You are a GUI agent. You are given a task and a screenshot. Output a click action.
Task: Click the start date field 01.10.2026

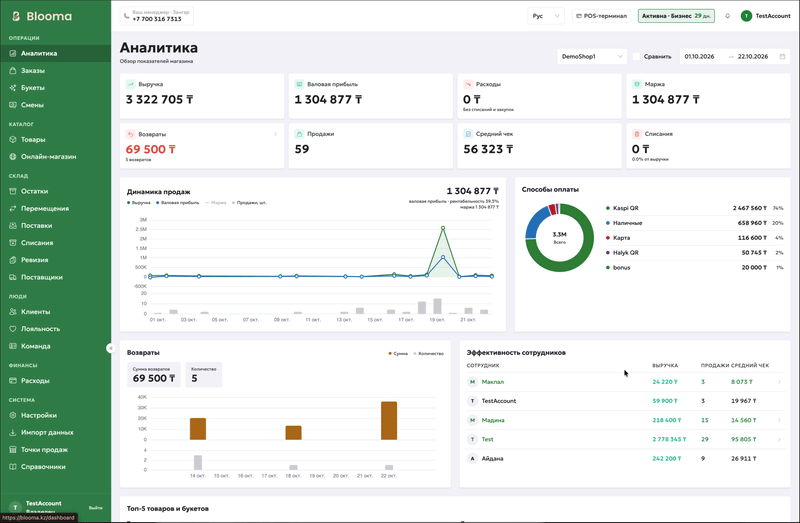tap(699, 57)
